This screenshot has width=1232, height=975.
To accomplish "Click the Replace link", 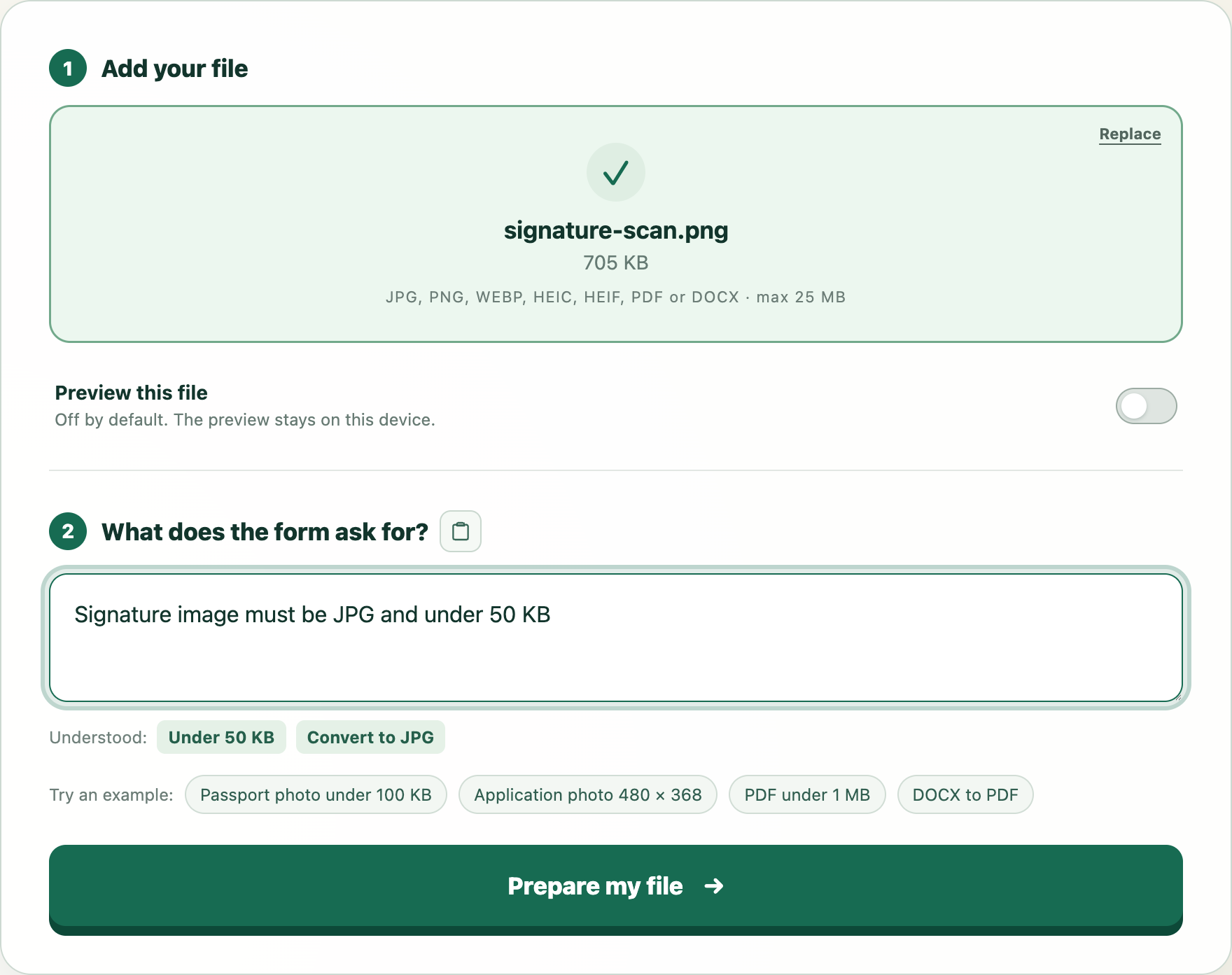I will point(1130,134).
